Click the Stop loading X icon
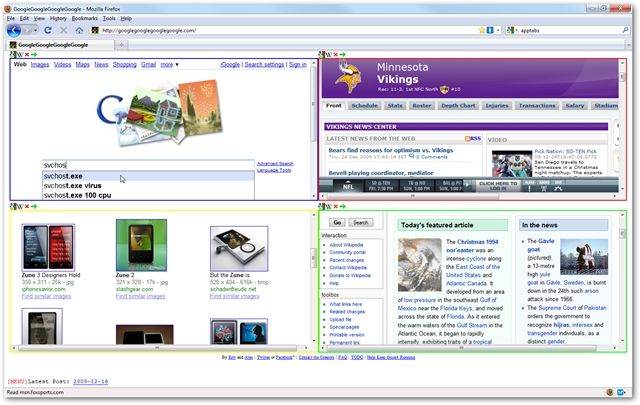Image resolution: width=640 pixels, height=405 pixels. pyautogui.click(x=64, y=30)
